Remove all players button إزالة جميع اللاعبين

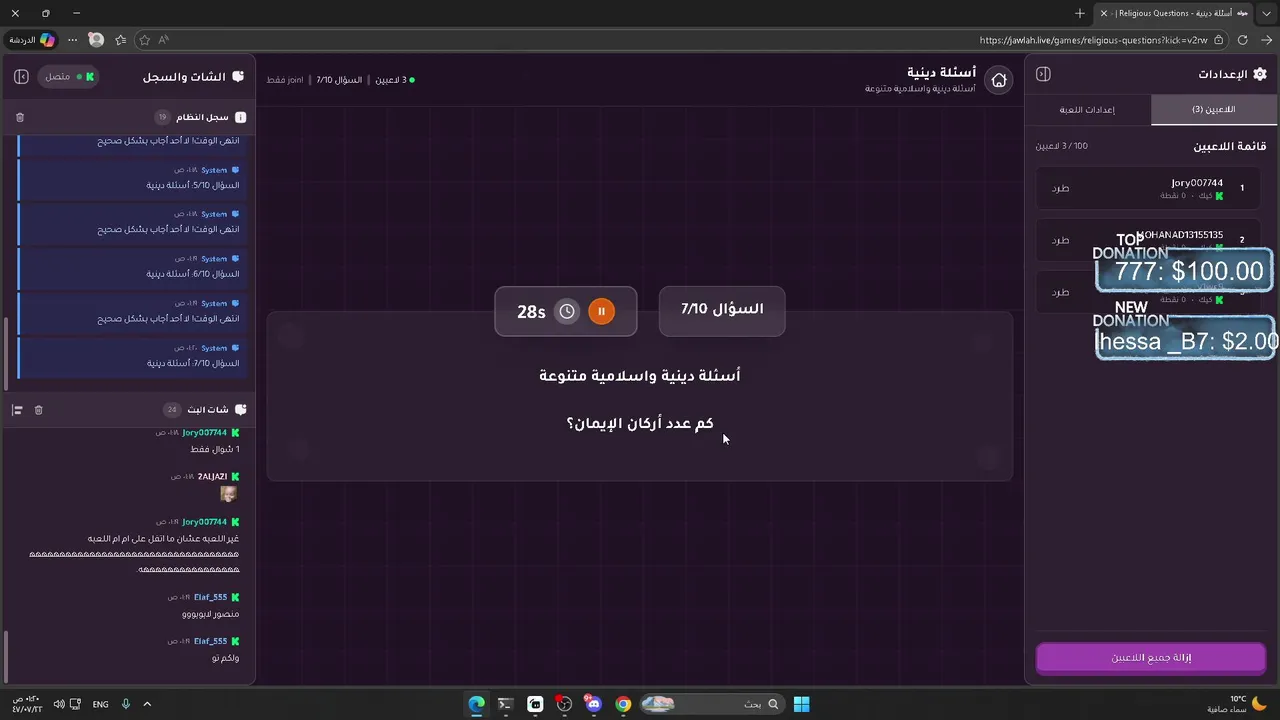[x=1151, y=657]
